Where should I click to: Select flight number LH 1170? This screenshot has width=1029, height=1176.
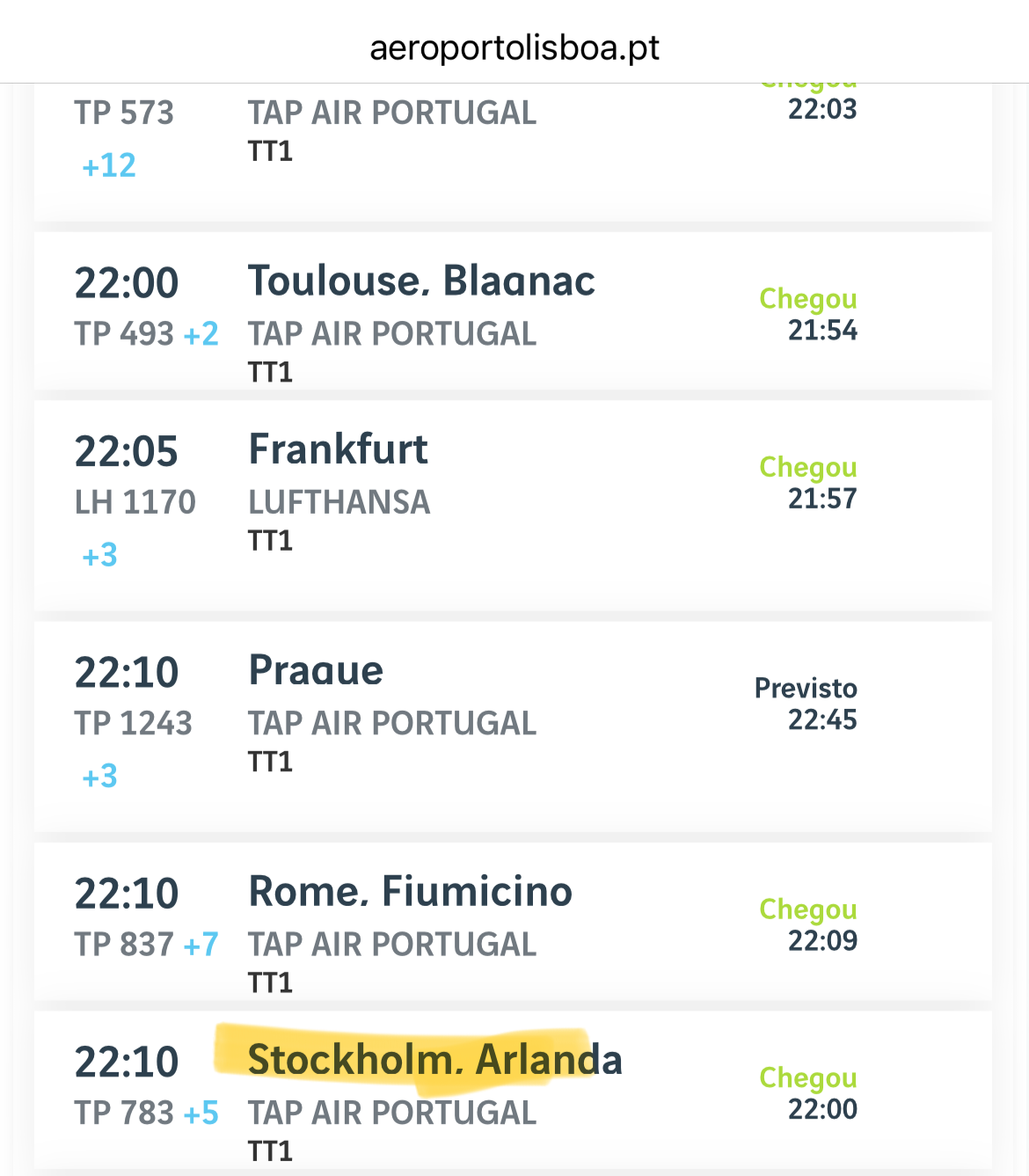pyautogui.click(x=135, y=502)
